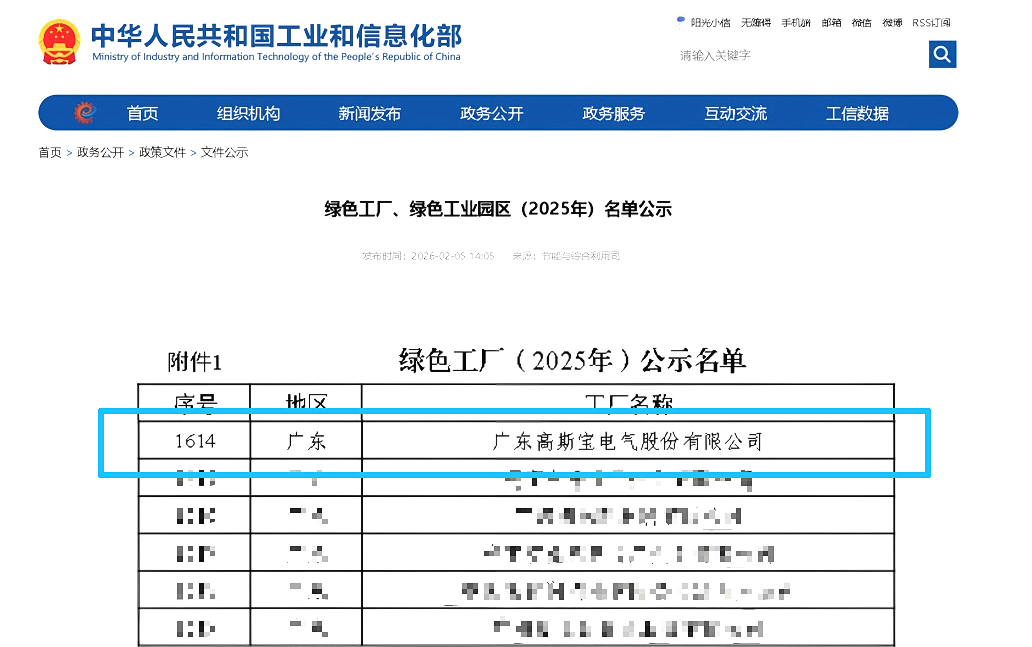This screenshot has height=647, width=1032.
Task: Open the 新闻发布 dropdown menu
Action: (371, 113)
